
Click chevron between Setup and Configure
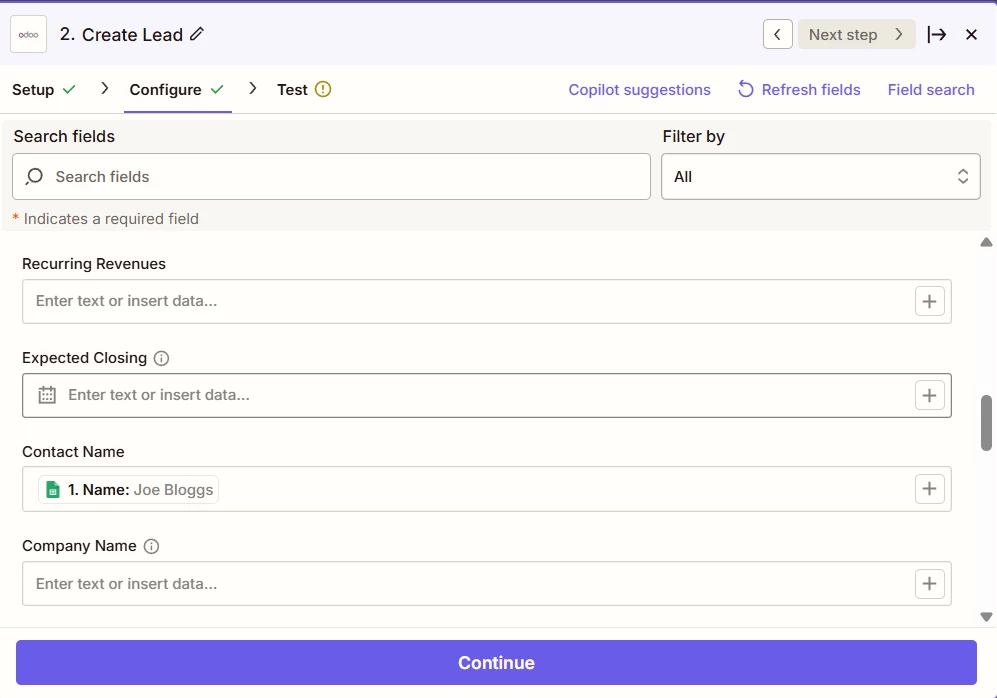coord(105,88)
